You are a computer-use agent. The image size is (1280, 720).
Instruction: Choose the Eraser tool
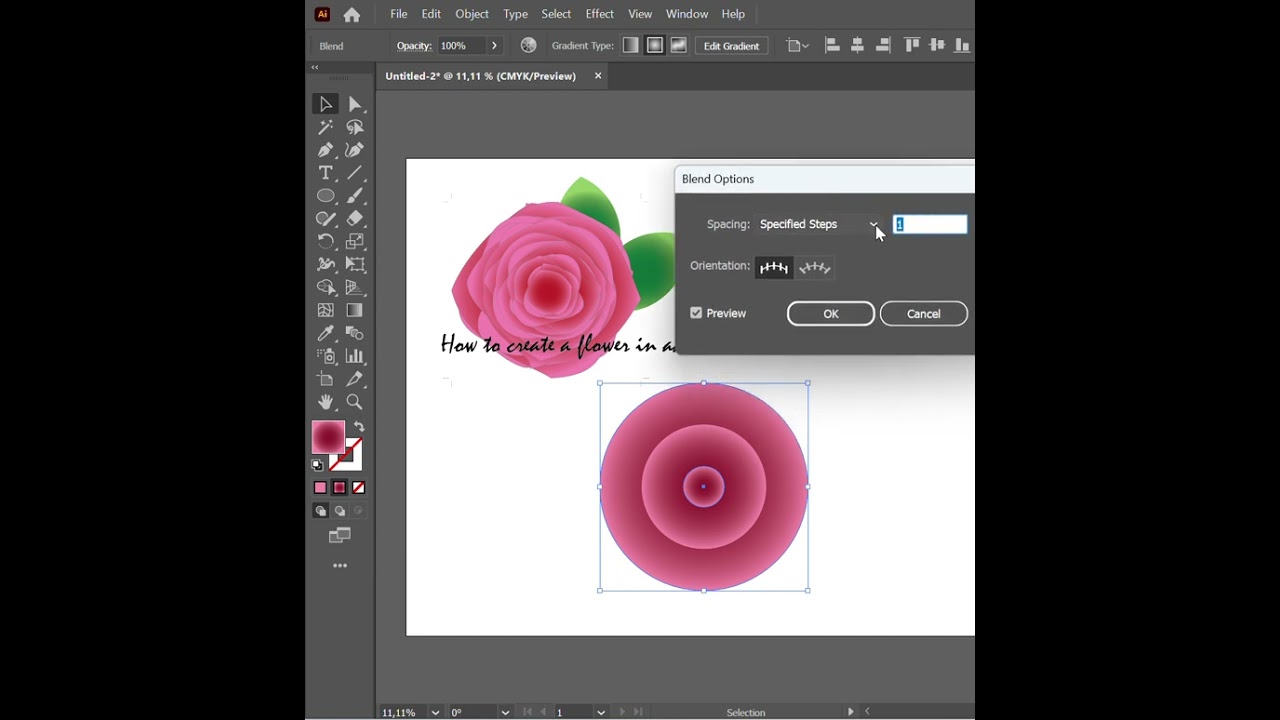pos(355,219)
